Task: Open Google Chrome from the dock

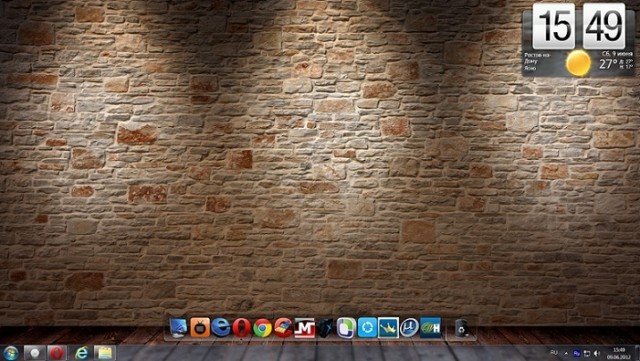Action: pyautogui.click(x=262, y=328)
